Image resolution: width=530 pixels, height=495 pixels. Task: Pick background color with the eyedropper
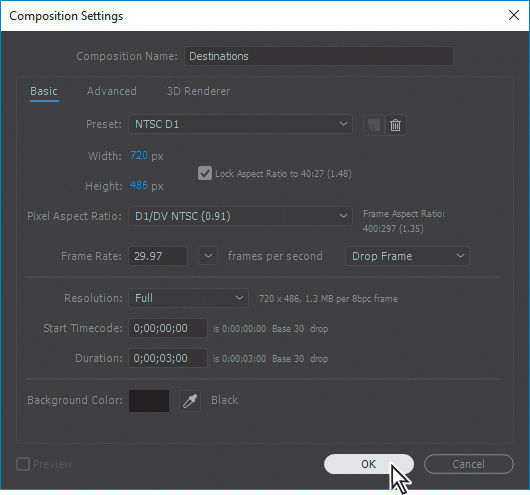coord(190,401)
